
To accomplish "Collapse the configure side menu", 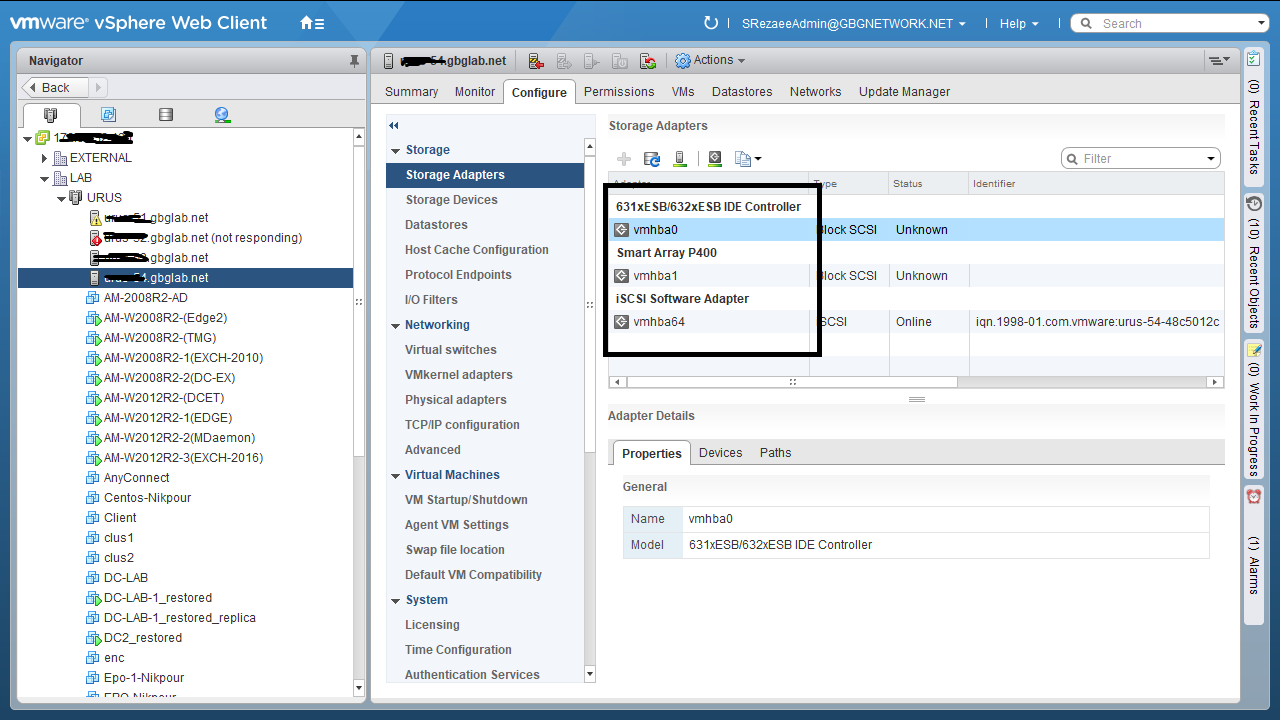I will pos(394,126).
